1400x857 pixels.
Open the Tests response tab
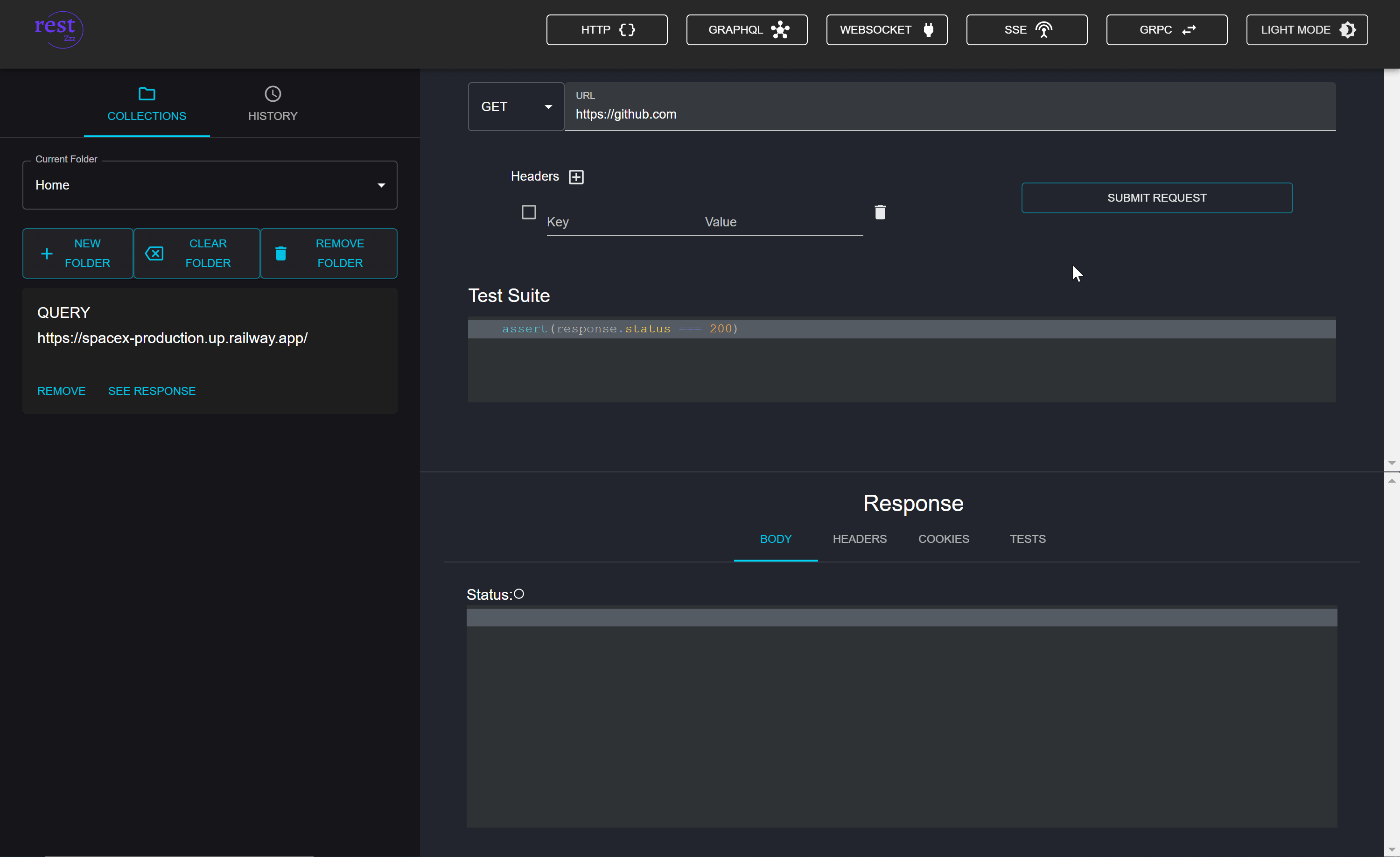click(x=1027, y=539)
